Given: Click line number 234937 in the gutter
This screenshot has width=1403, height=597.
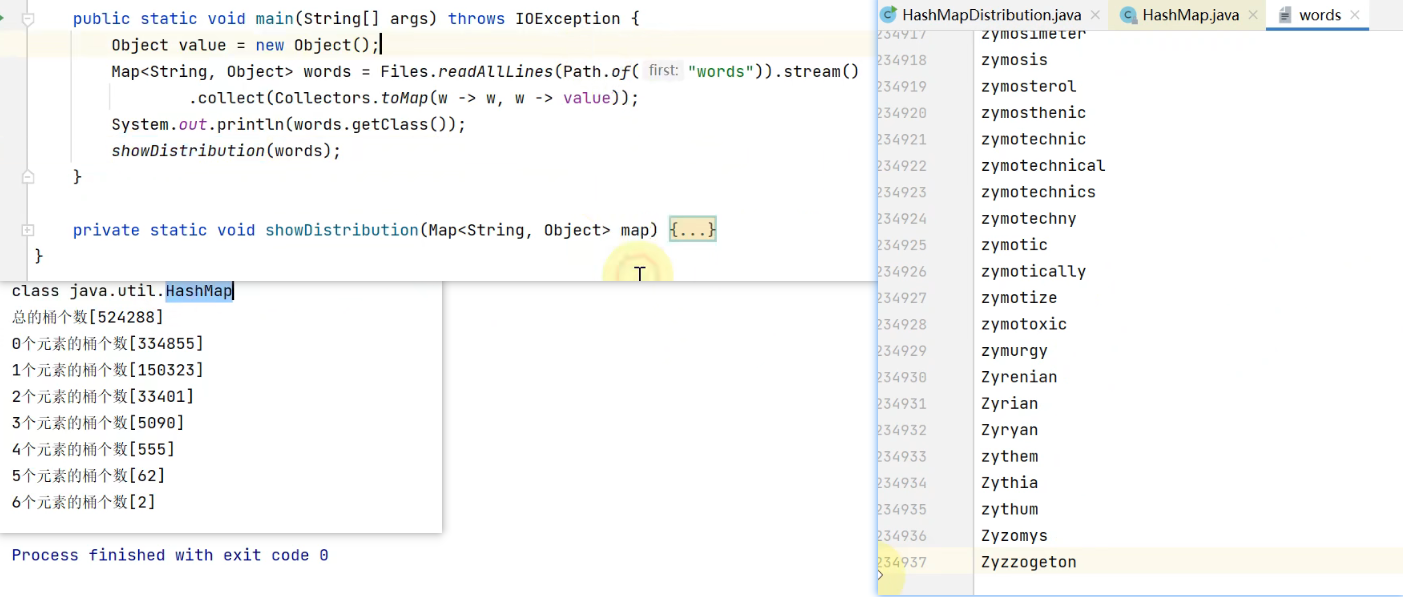Looking at the screenshot, I should 902,562.
